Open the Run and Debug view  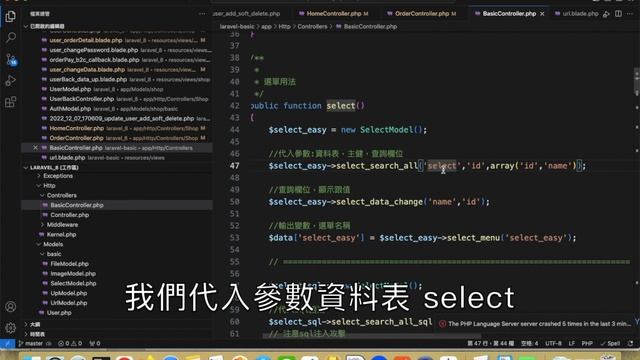tap(11, 80)
